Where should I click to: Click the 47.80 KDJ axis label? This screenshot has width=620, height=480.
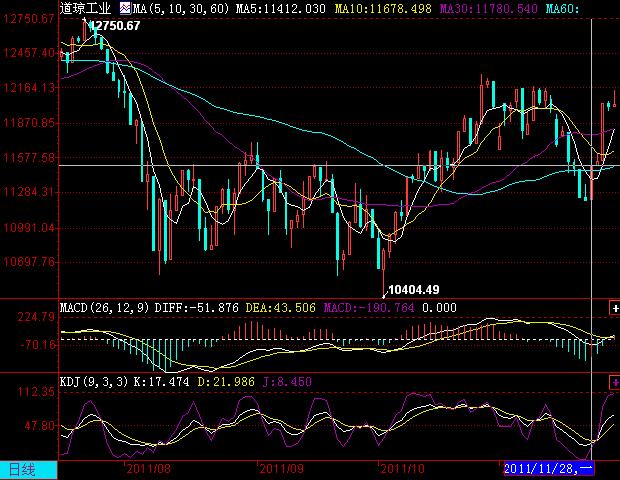[x=40, y=426]
